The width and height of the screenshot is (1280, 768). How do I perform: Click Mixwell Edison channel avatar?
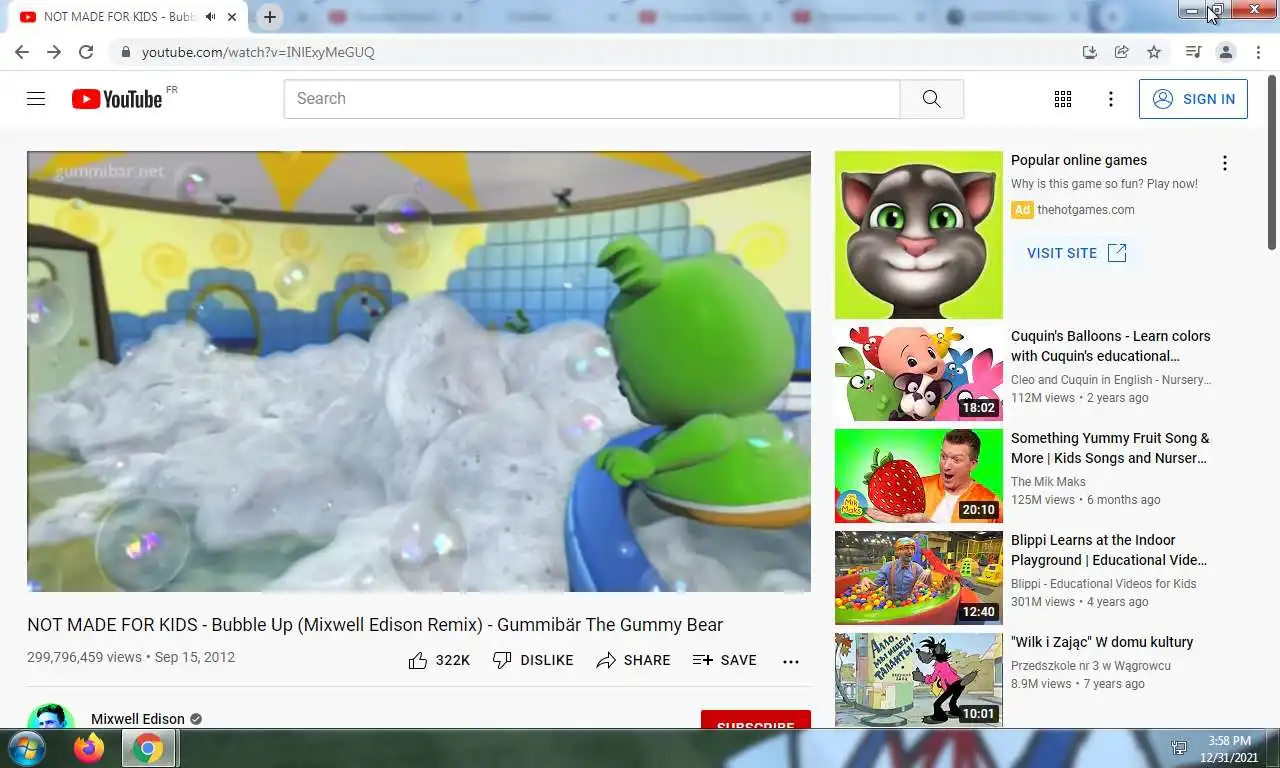51,716
